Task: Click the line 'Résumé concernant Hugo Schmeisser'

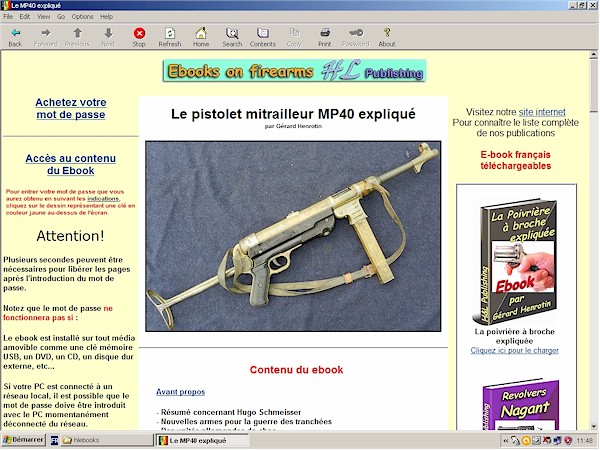Action: pos(229,412)
